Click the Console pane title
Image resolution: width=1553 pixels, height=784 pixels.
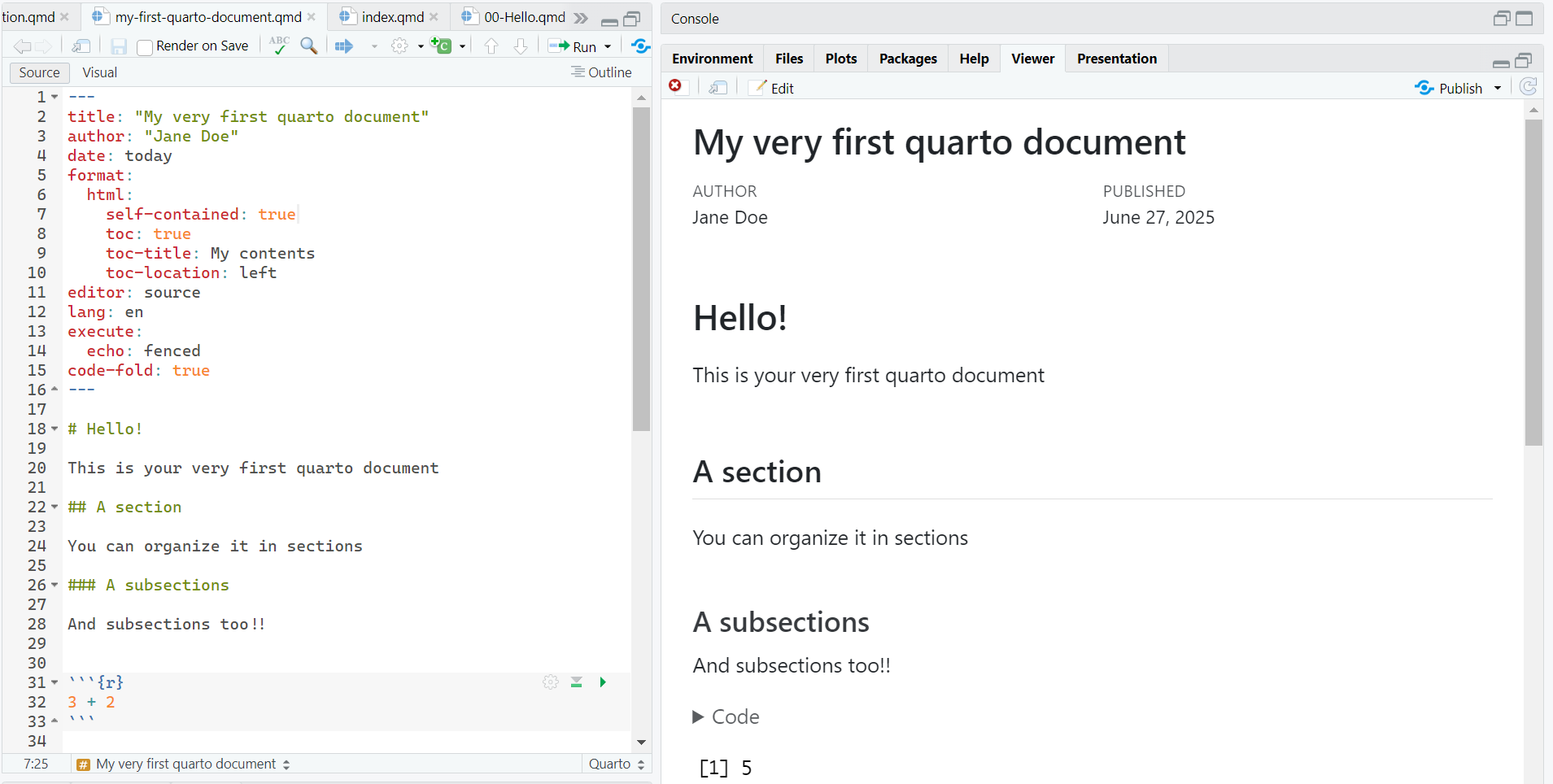pyautogui.click(x=695, y=19)
